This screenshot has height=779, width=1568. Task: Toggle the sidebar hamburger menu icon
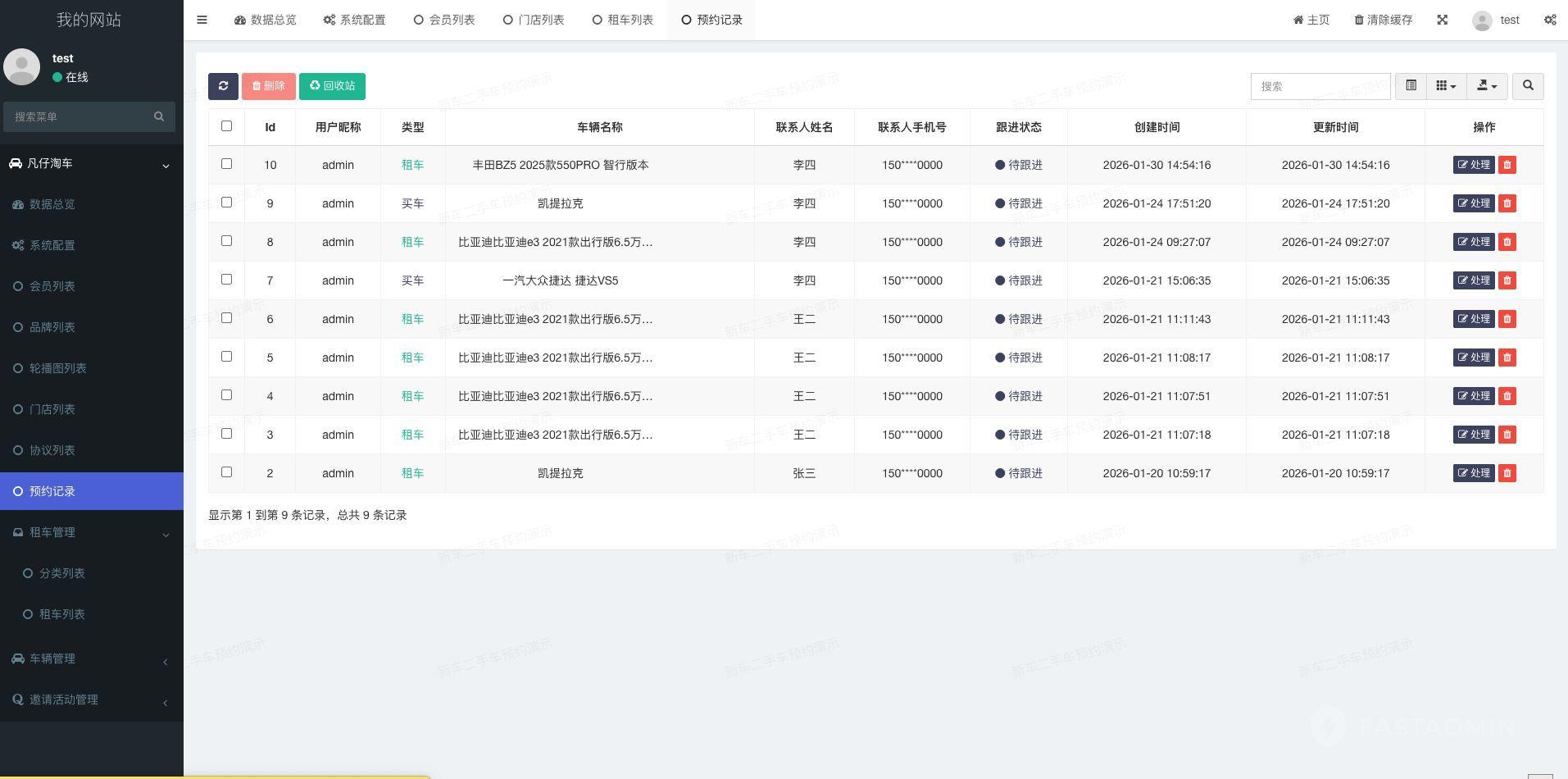pyautogui.click(x=202, y=20)
